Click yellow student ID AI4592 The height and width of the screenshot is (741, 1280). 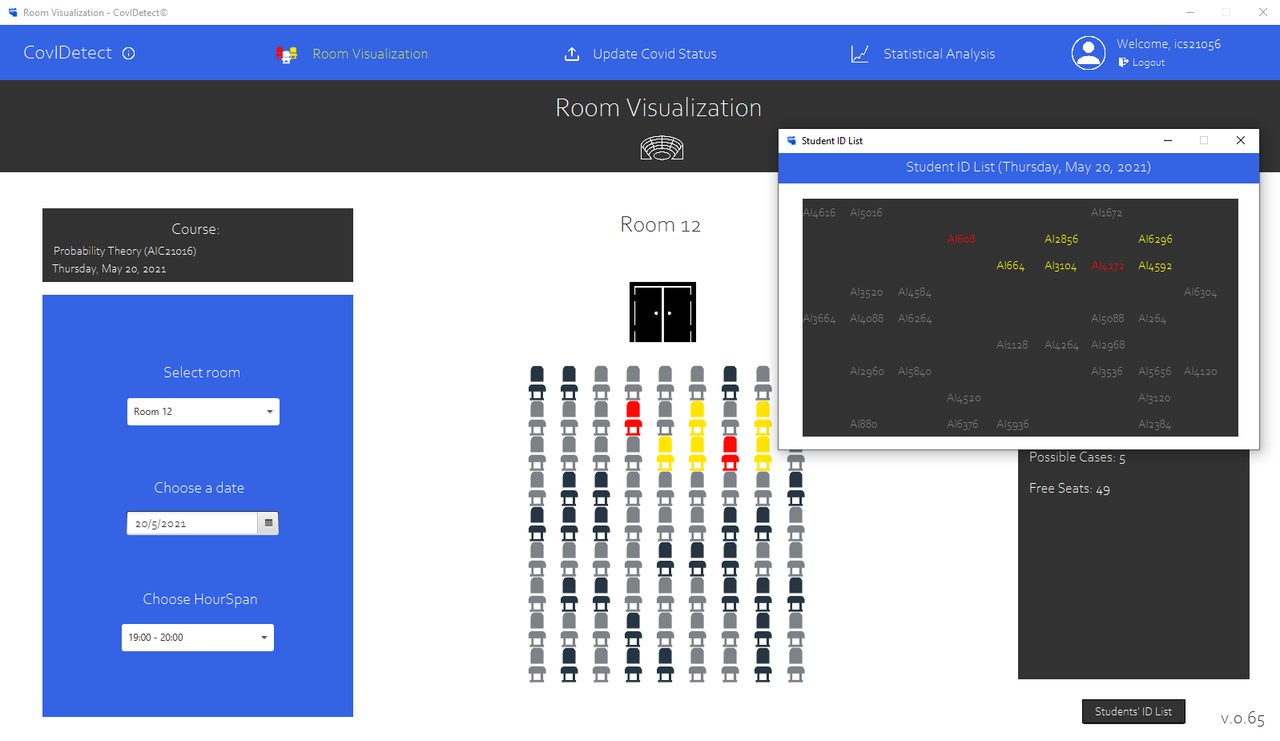(x=1155, y=266)
